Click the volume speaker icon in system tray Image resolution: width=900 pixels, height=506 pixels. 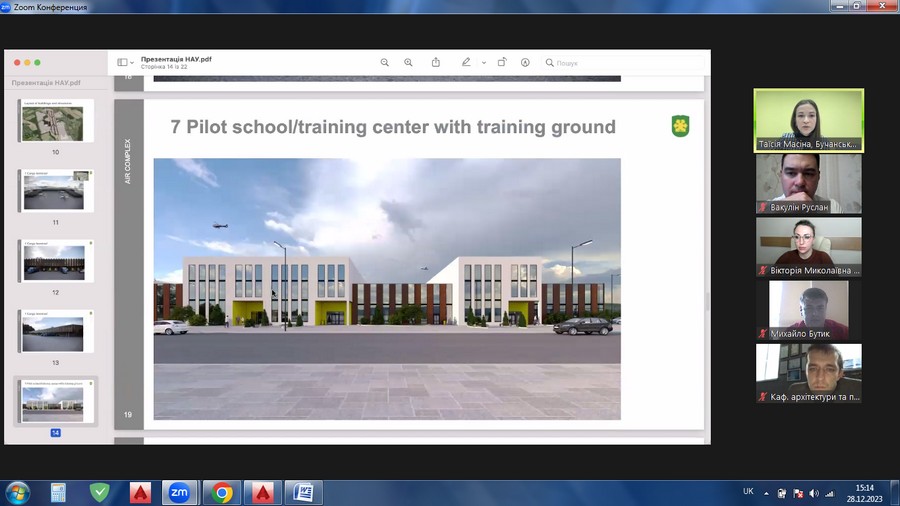click(813, 492)
